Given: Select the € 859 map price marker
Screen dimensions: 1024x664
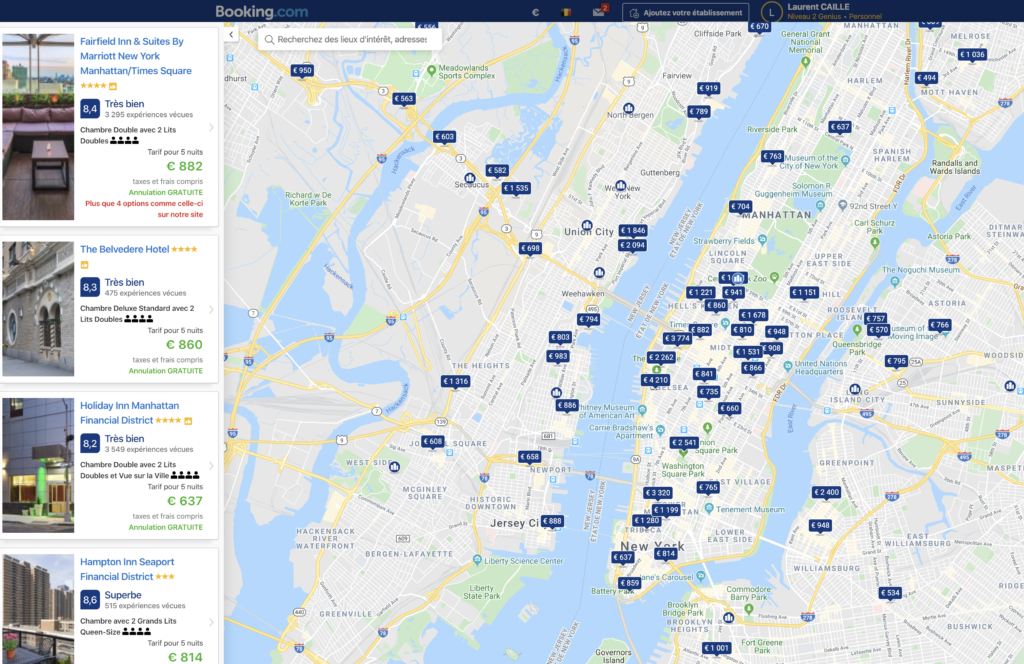Looking at the screenshot, I should 630,584.
